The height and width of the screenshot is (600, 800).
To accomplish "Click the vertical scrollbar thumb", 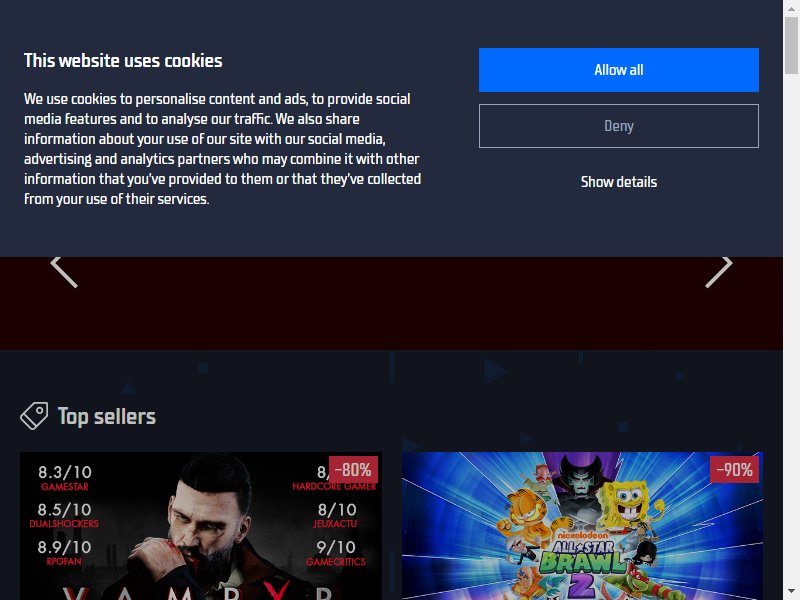I will (x=791, y=46).
